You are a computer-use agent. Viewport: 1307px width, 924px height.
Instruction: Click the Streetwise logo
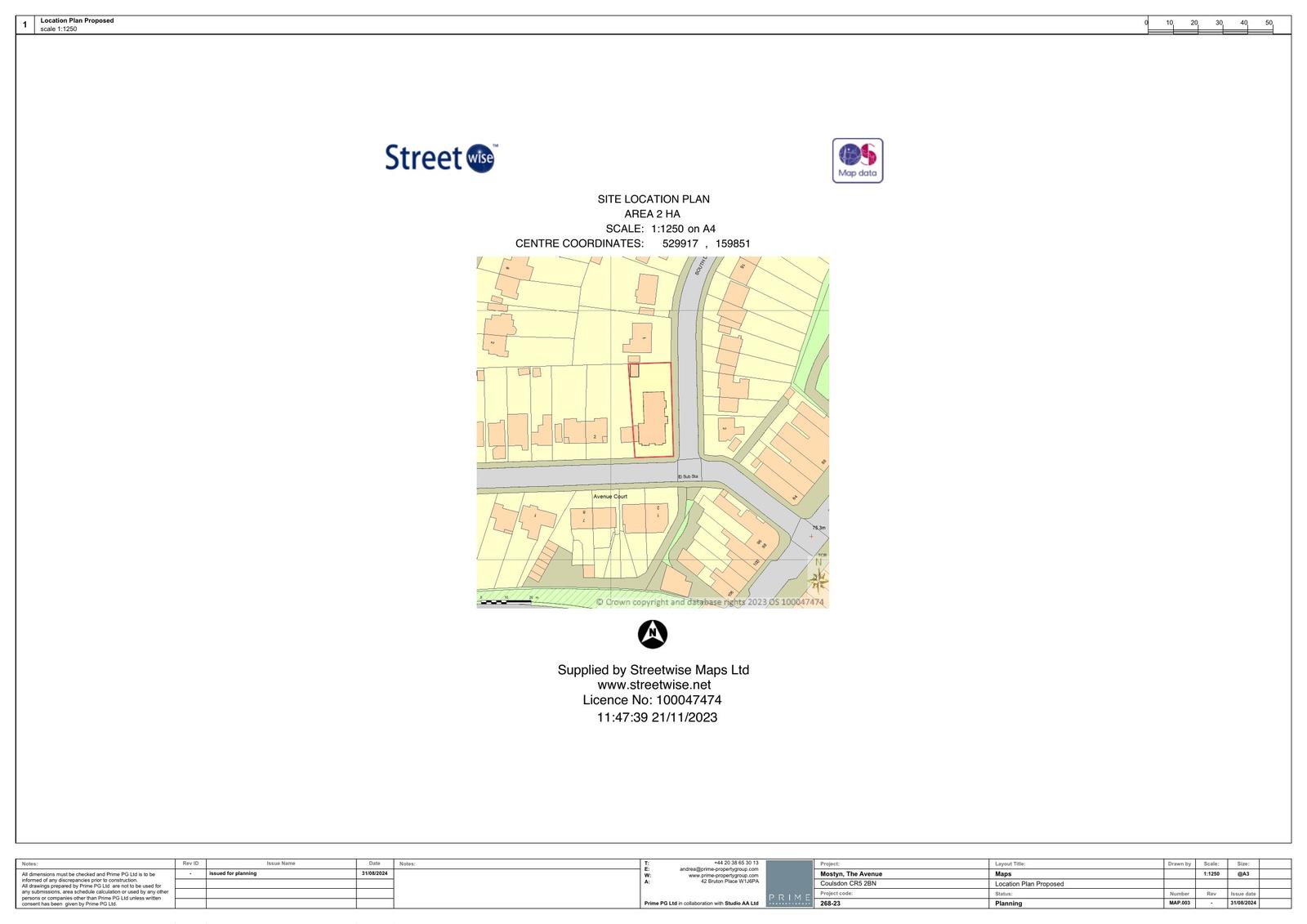(440, 157)
